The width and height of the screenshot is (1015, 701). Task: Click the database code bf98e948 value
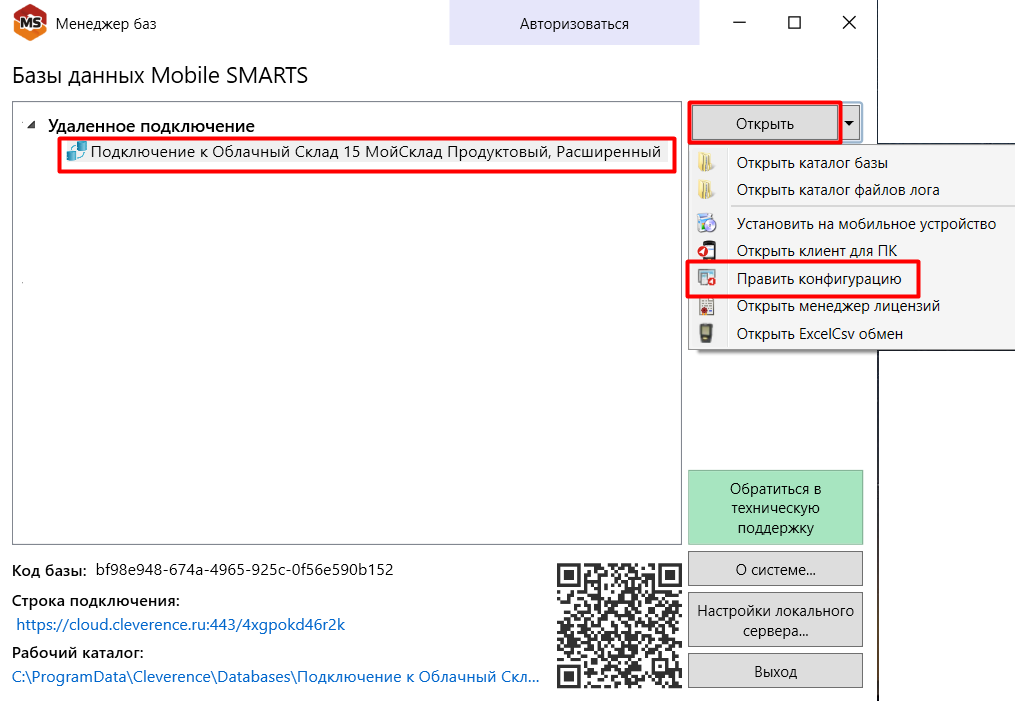(245, 570)
